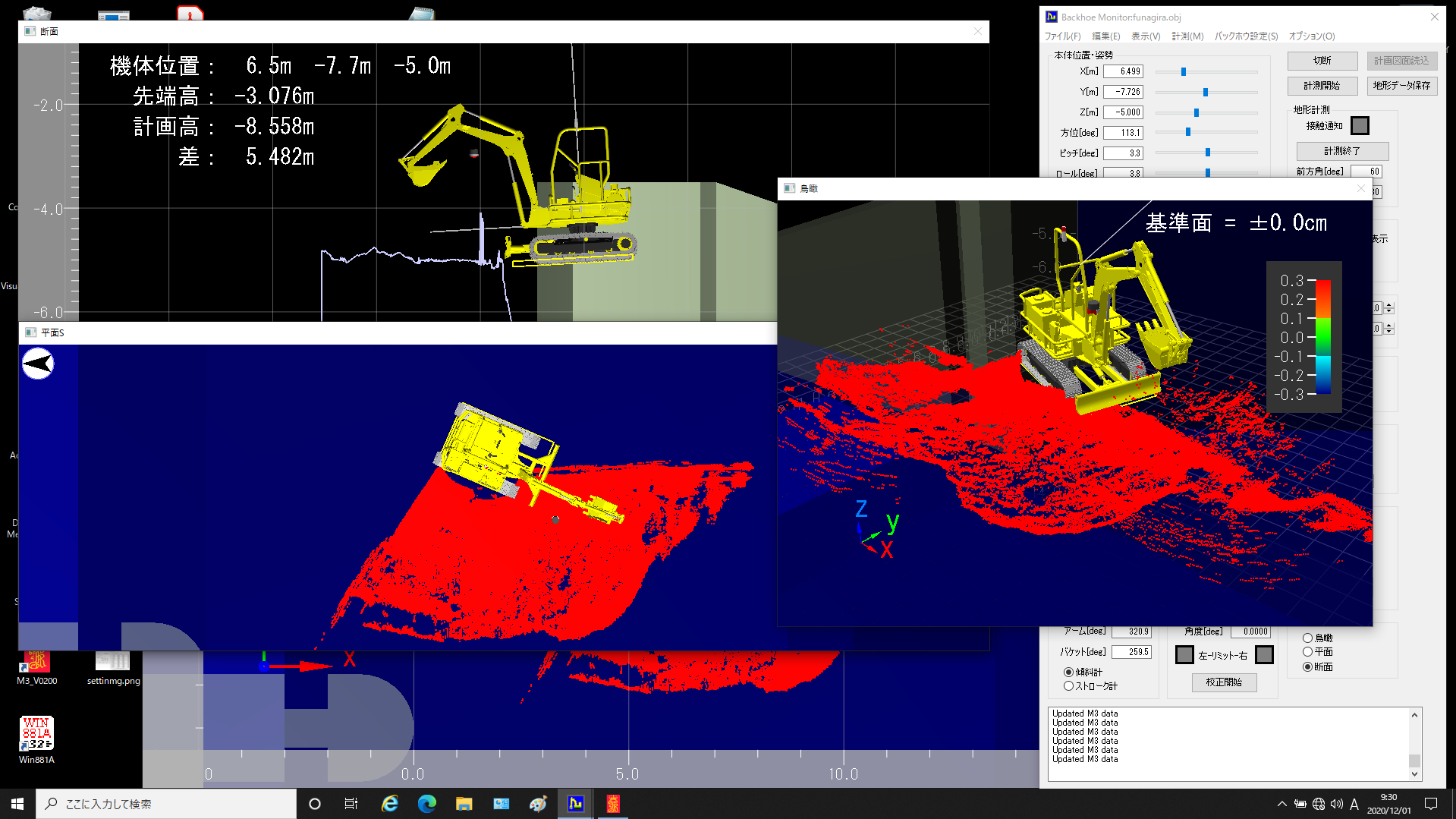Click the 方位[deg] value field
Viewport: 1456px width, 819px height.
pyautogui.click(x=1123, y=133)
